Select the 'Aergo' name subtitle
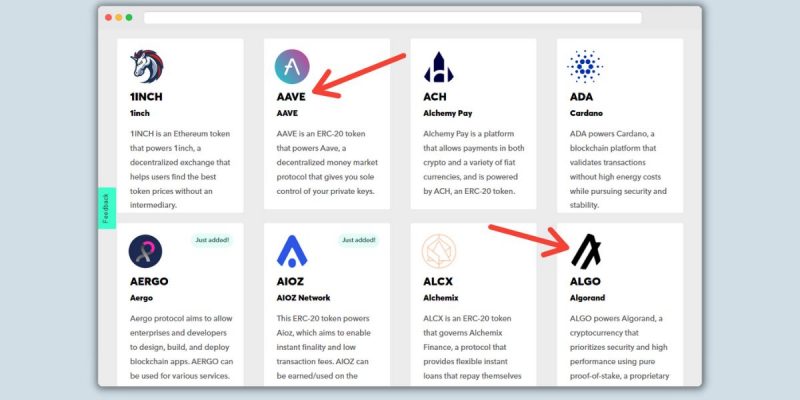Screen dimensions: 800x400 coord(141,298)
